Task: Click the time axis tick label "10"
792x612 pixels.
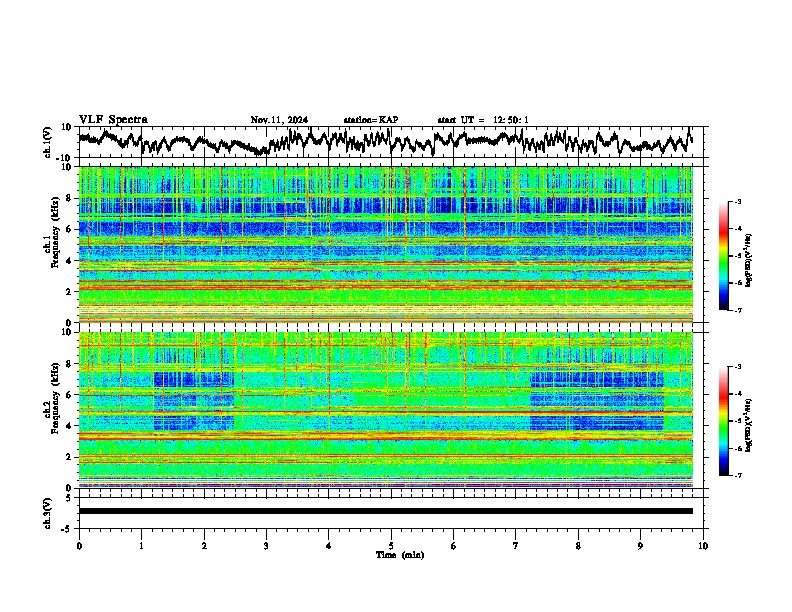Action: 703,546
